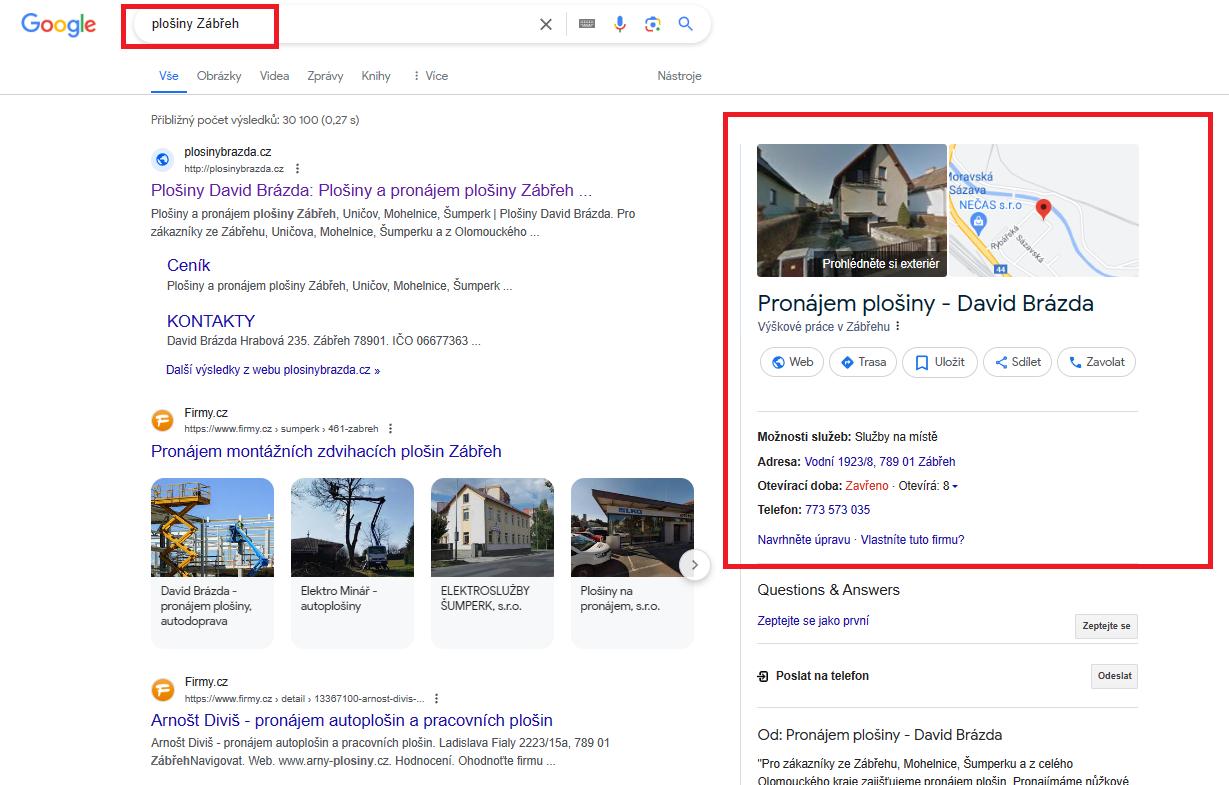Image resolution: width=1229 pixels, height=785 pixels.
Task: Switch to Zprávy tab
Action: pyautogui.click(x=326, y=76)
